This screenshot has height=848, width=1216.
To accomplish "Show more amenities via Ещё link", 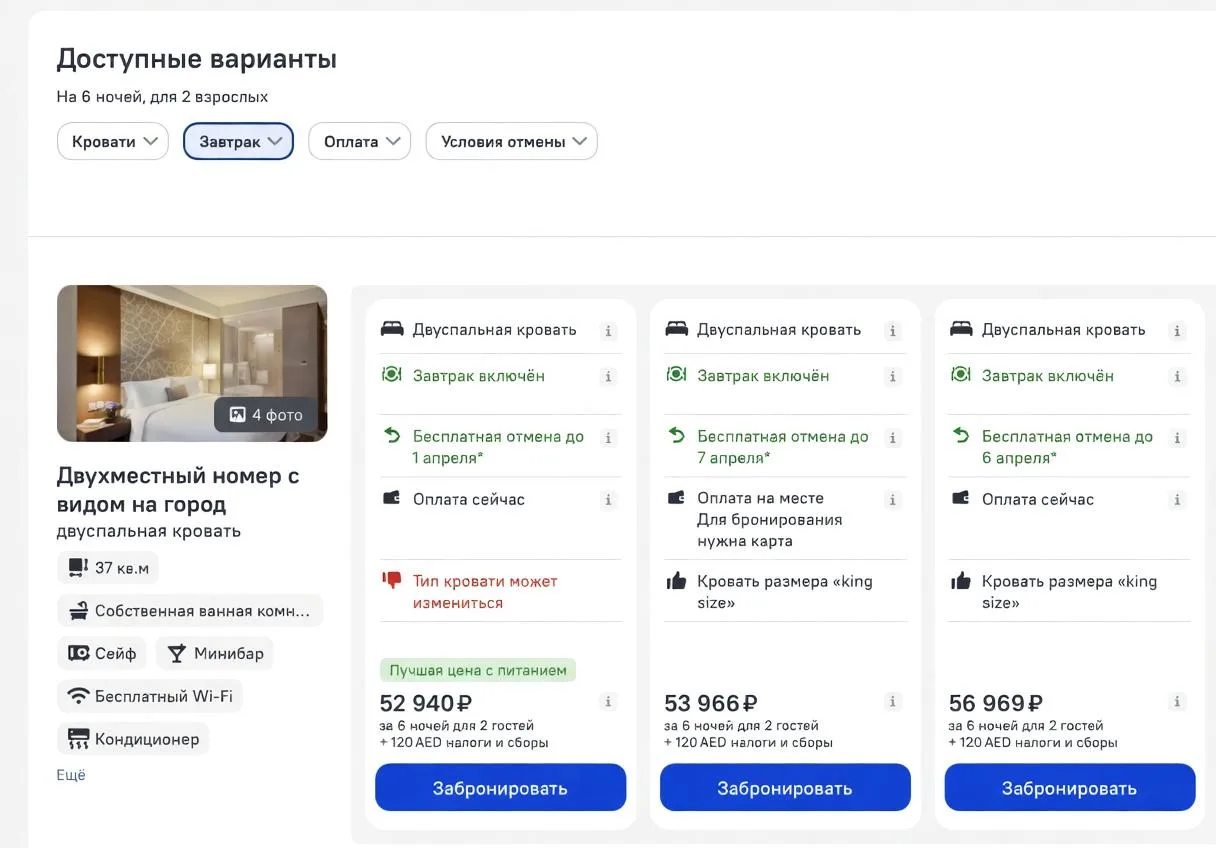I will 71,775.
